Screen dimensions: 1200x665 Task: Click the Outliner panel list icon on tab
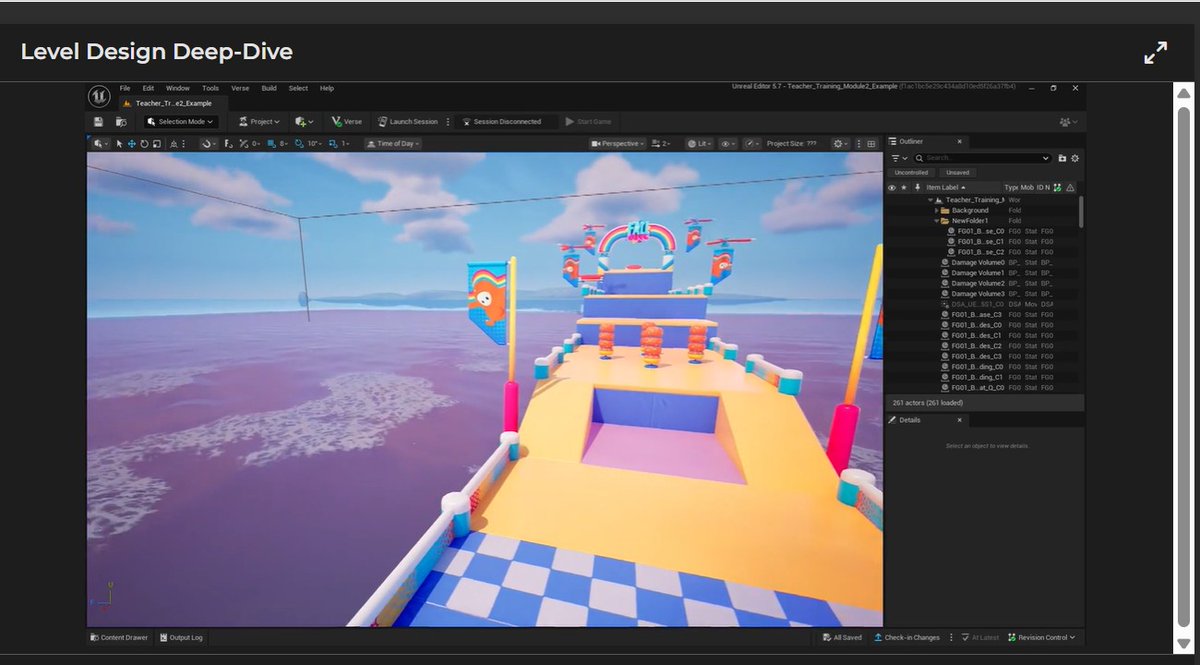[892, 141]
